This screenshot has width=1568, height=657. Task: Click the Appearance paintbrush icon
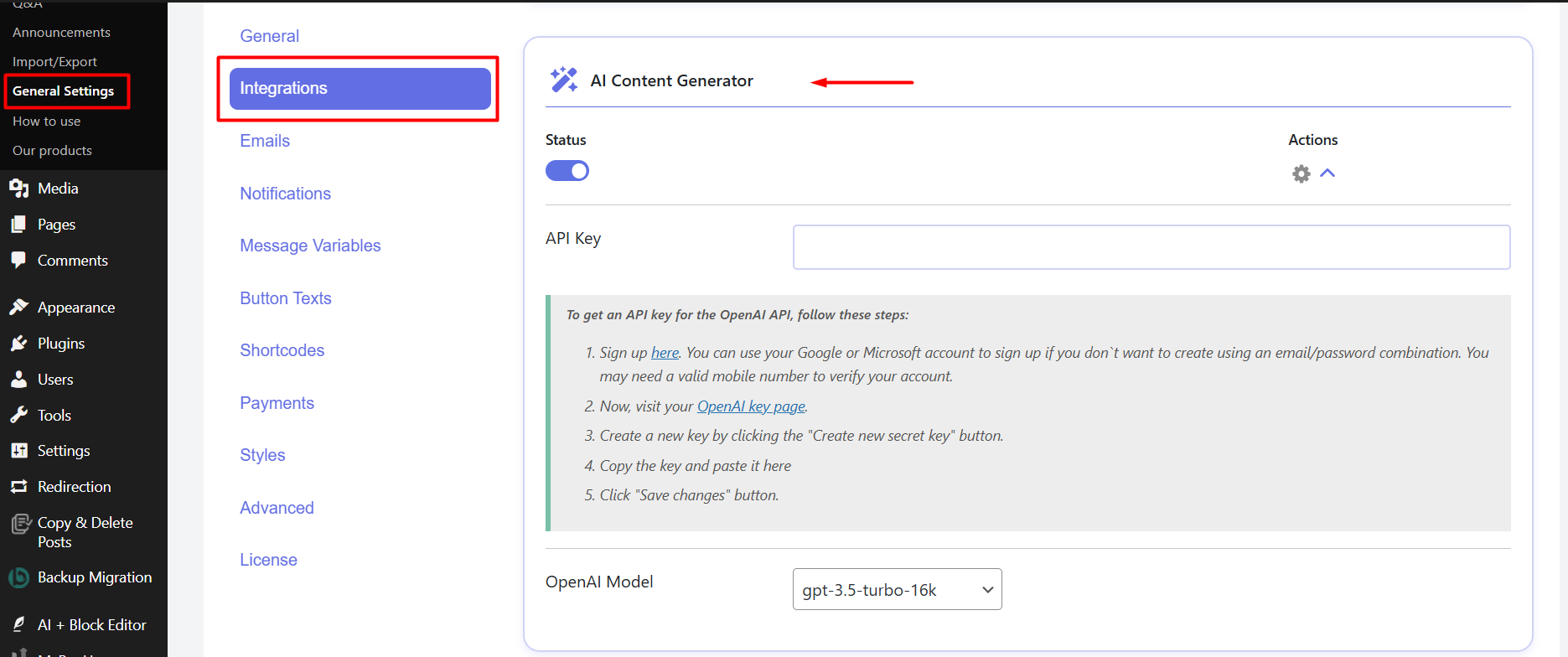pos(19,308)
